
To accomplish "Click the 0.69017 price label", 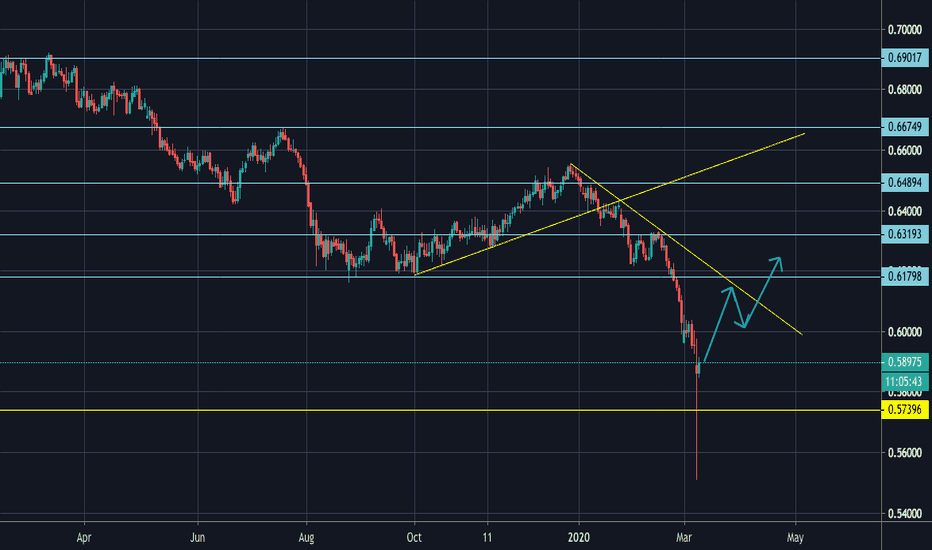I will tap(905, 58).
